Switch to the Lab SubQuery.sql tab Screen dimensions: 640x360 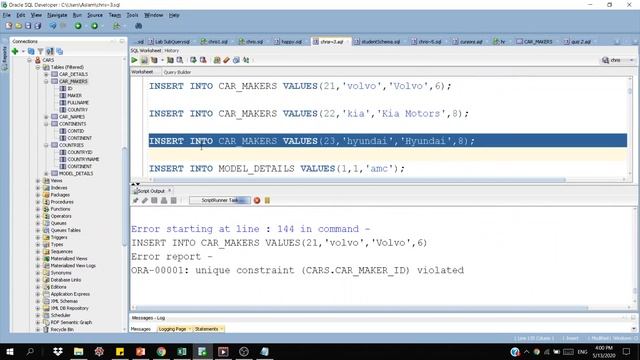click(169, 42)
